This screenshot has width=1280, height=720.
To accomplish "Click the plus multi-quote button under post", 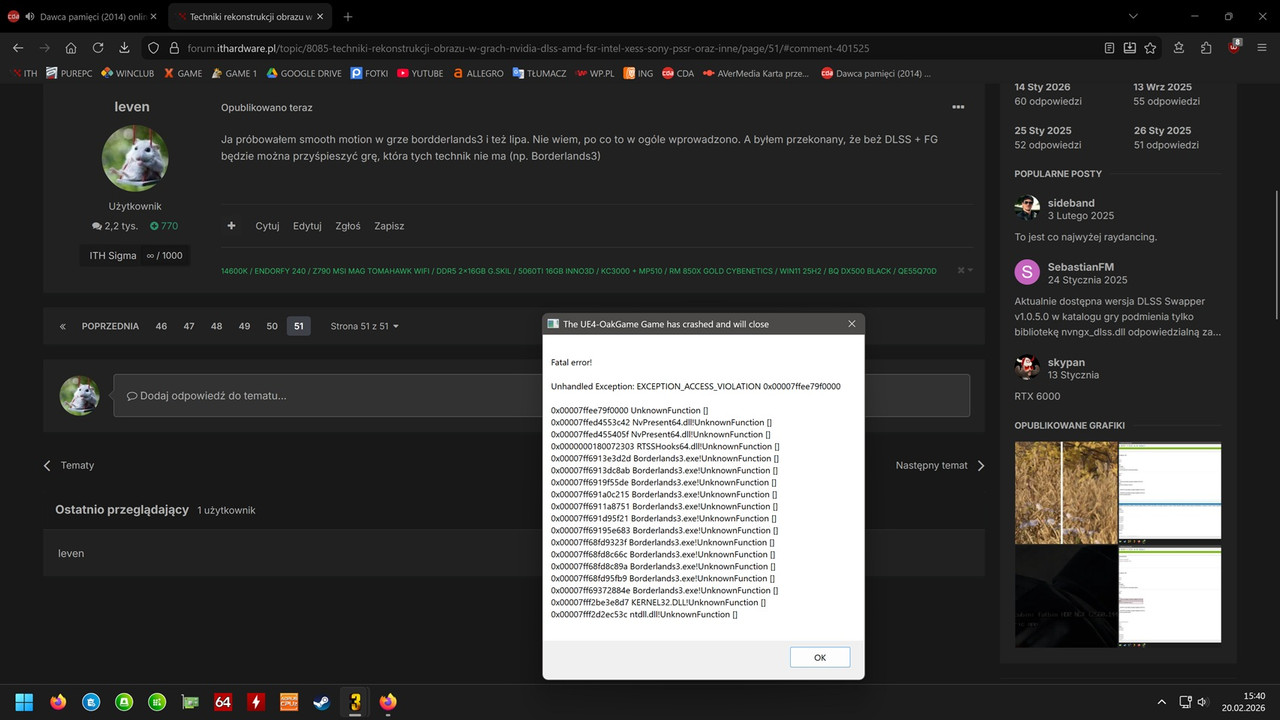I will (231, 226).
